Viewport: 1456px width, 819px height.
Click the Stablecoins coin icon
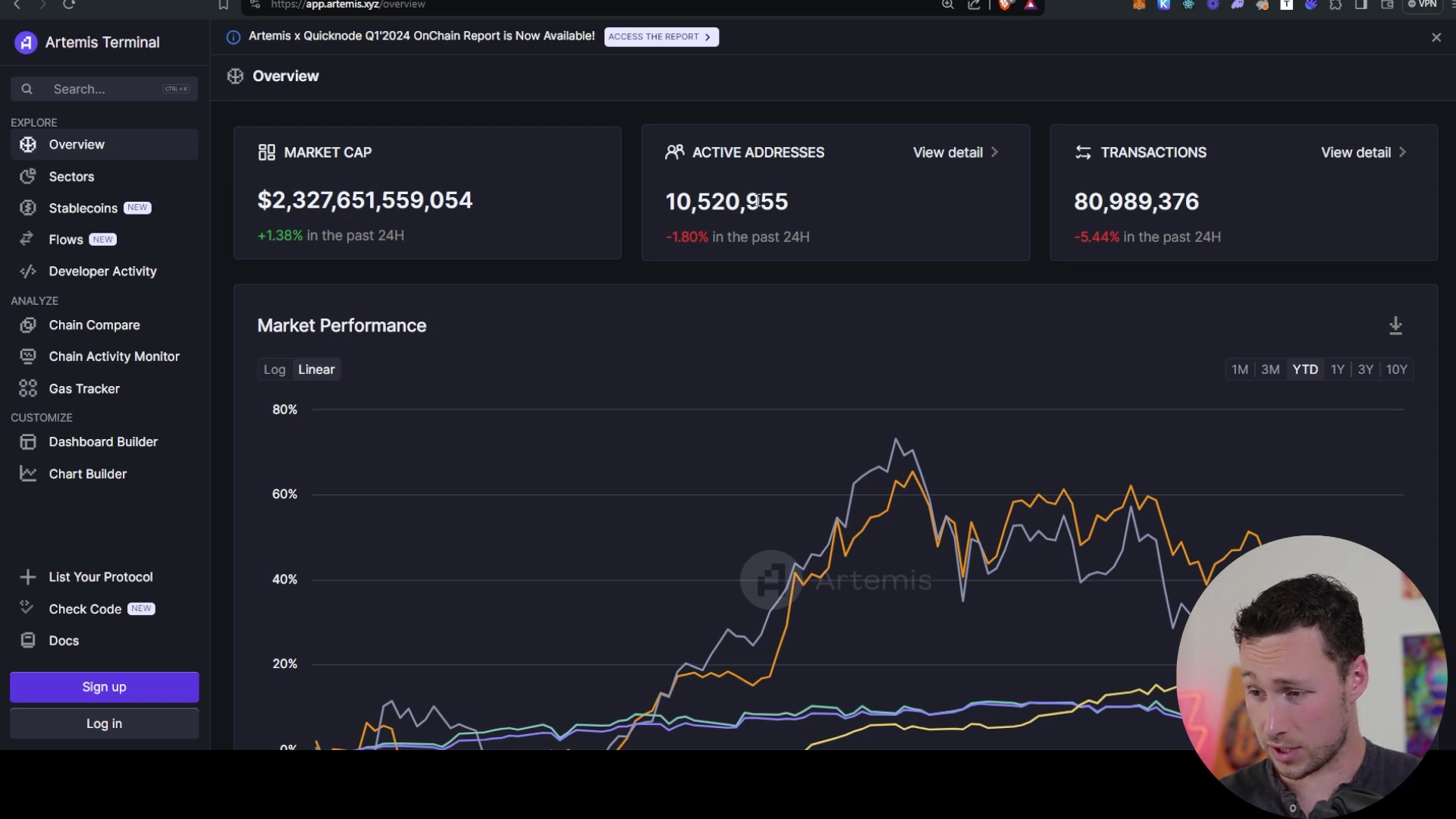pyautogui.click(x=28, y=208)
